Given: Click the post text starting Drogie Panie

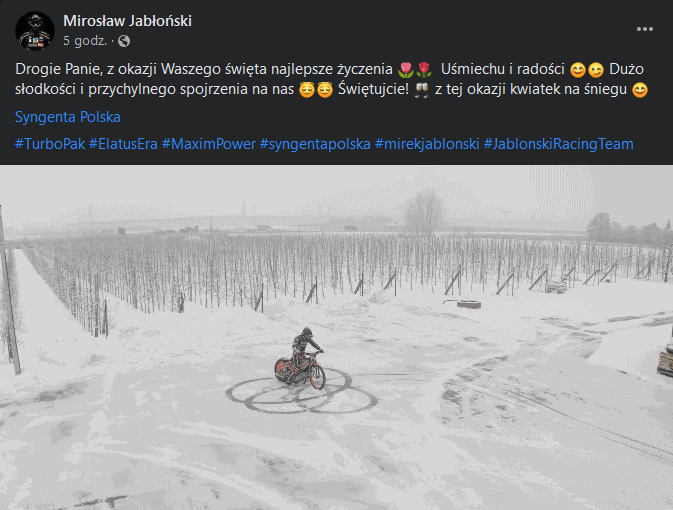Looking at the screenshot, I should click(x=331, y=79).
